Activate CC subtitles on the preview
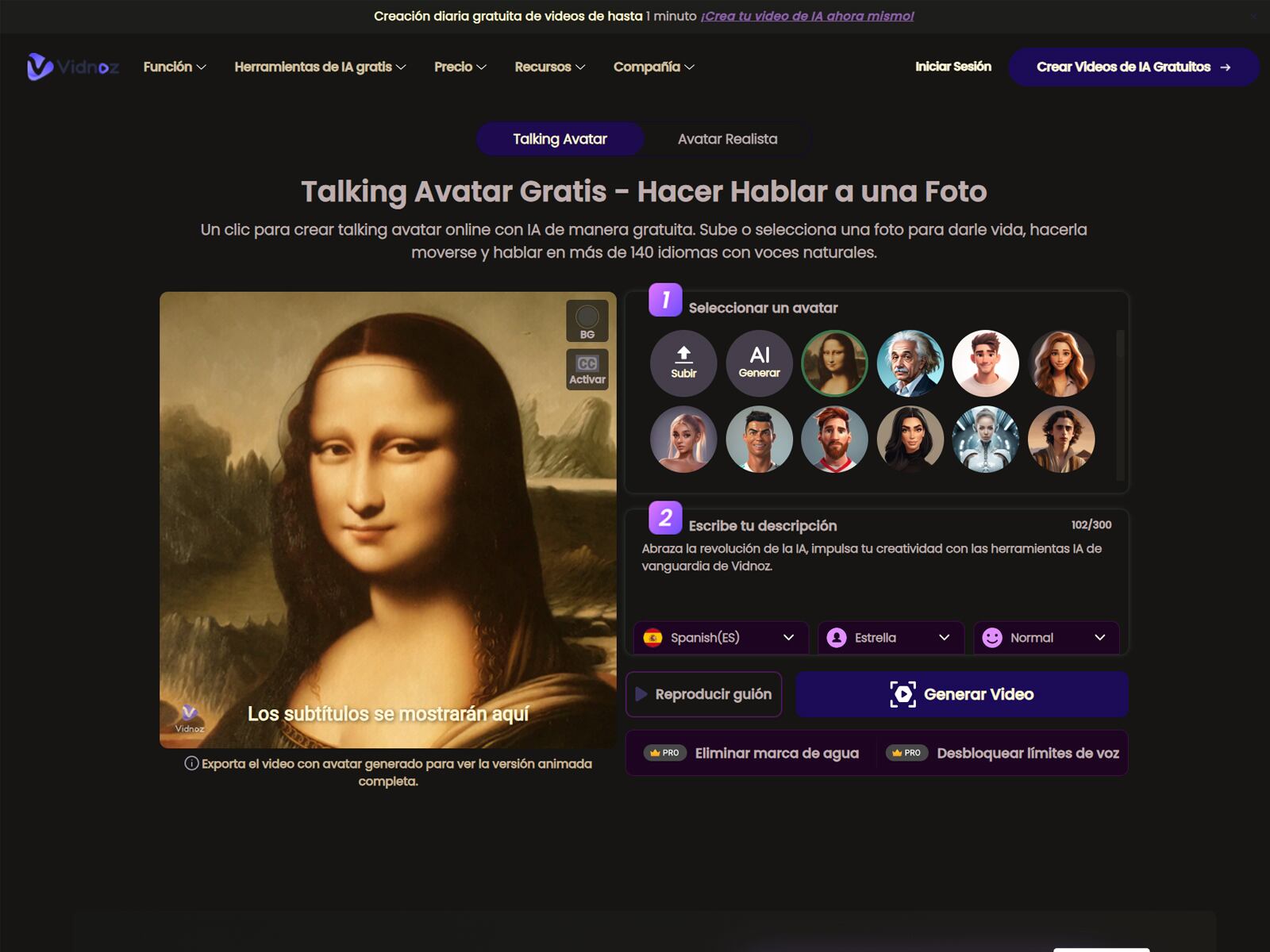This screenshot has width=1270, height=952. pos(587,369)
